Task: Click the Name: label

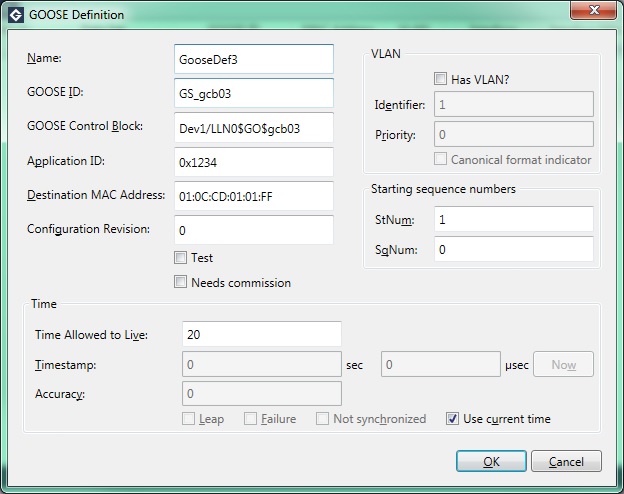Action: pos(44,58)
